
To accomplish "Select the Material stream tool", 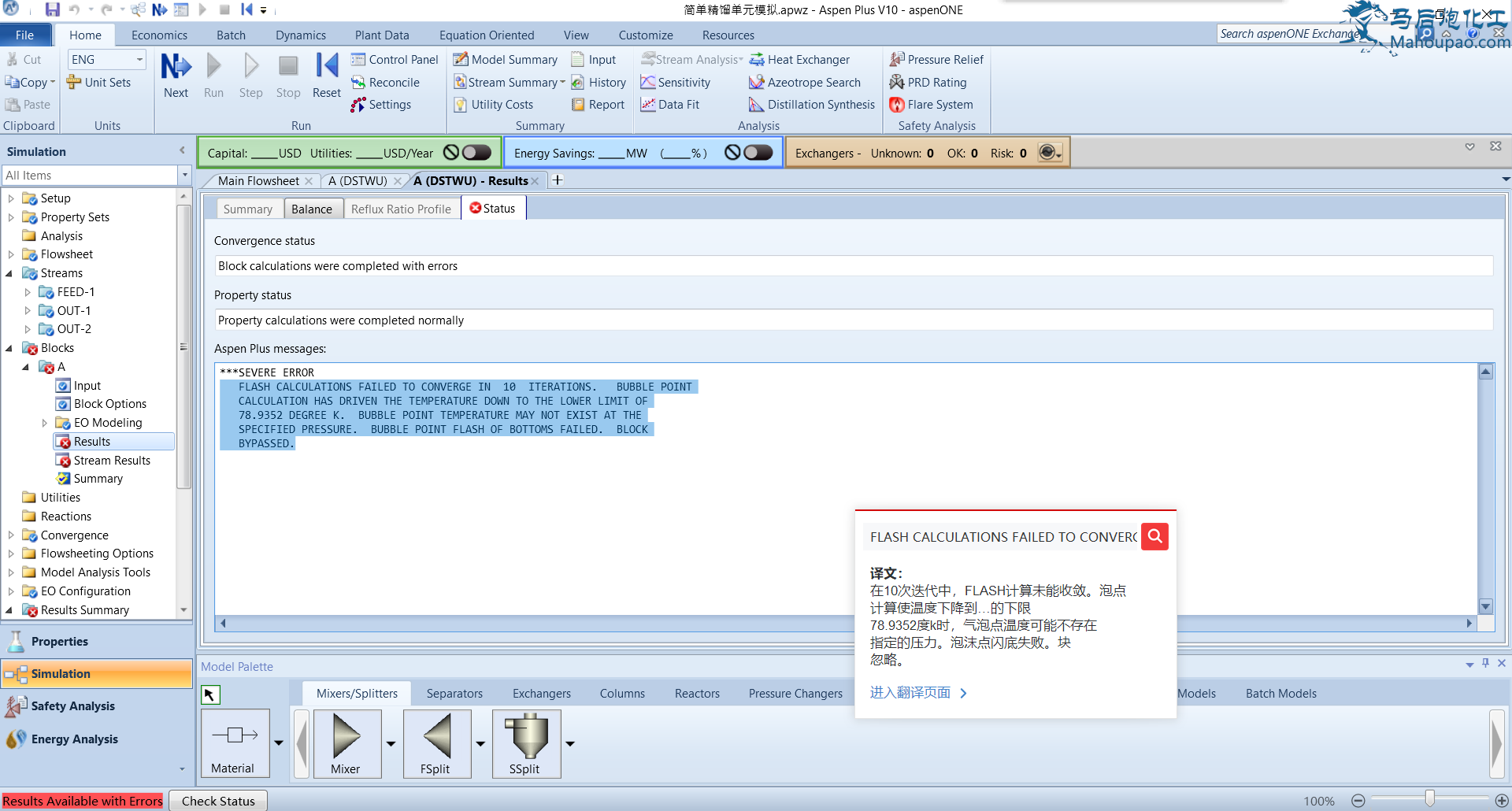I will 235,743.
